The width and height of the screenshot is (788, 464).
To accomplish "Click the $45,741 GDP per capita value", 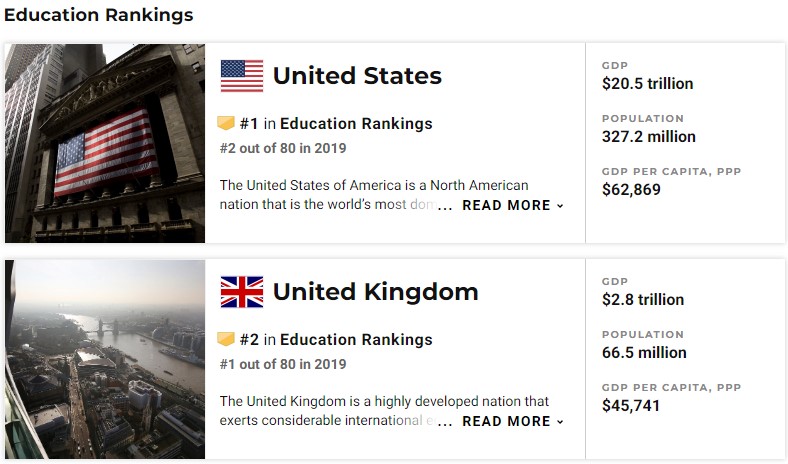I will click(x=631, y=406).
